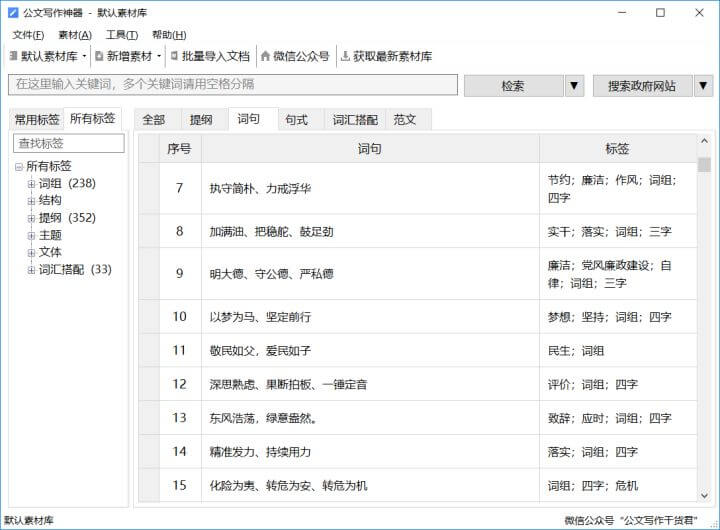Select the 主题 tag label

[x=50, y=236]
